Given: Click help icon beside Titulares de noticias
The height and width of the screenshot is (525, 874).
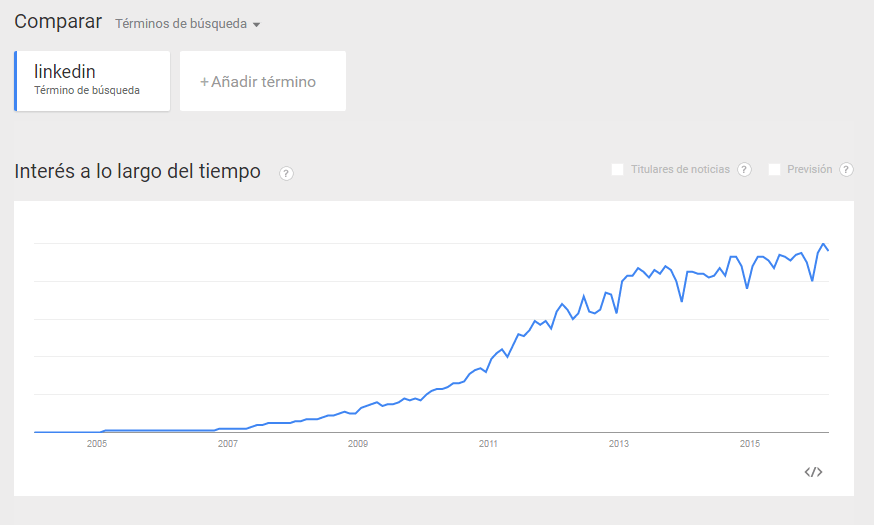Looking at the screenshot, I should tap(744, 170).
